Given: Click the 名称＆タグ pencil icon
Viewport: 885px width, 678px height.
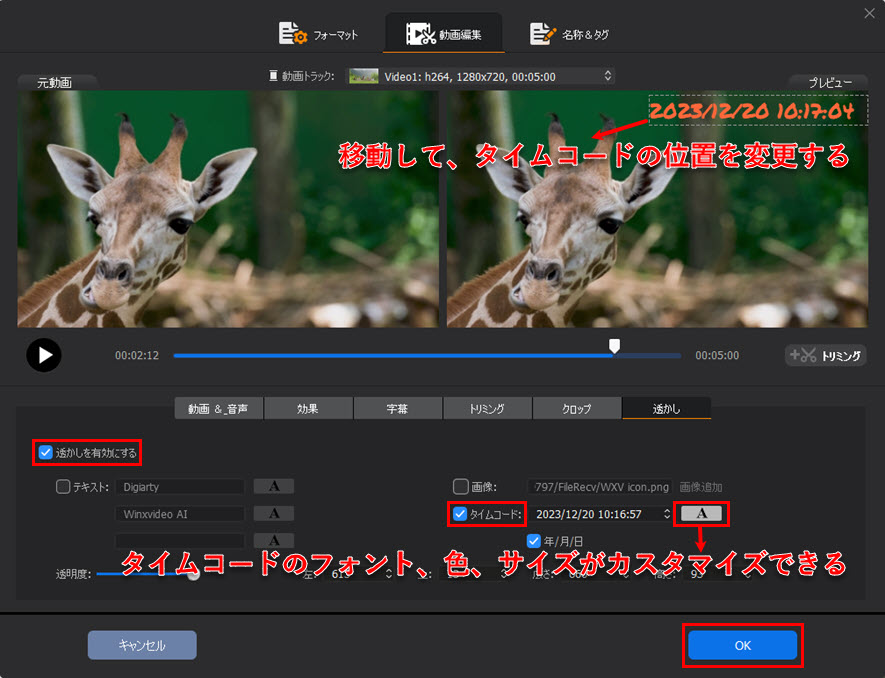Looking at the screenshot, I should (x=543, y=34).
